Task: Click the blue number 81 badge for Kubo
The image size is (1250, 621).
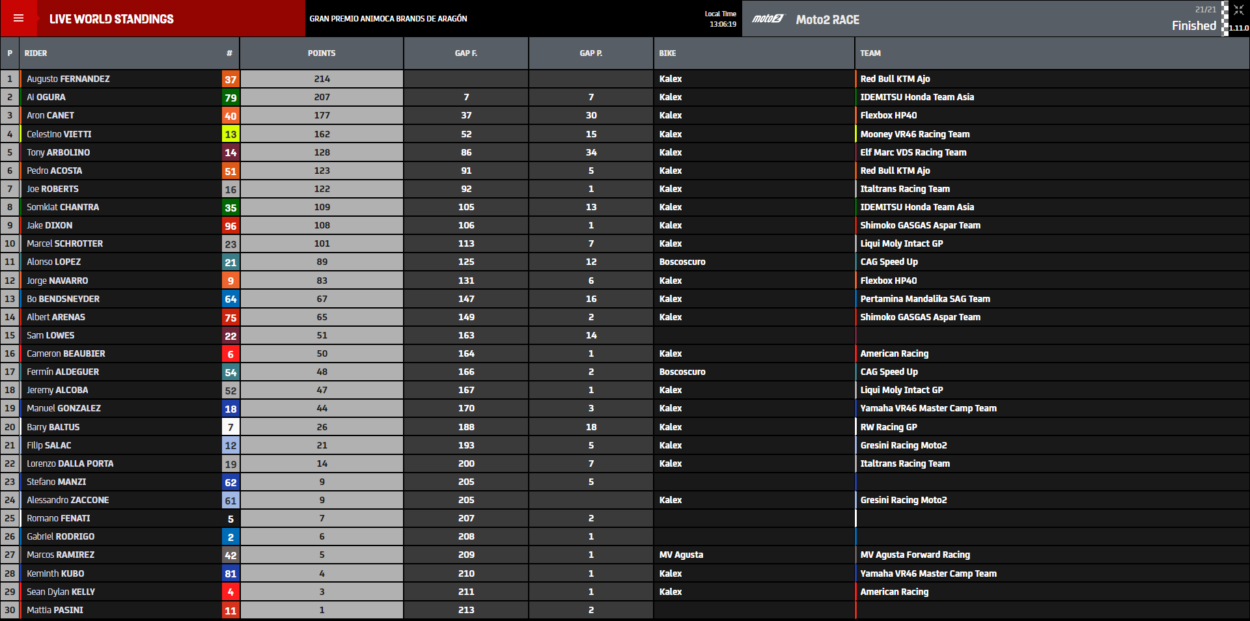Action: (230, 574)
